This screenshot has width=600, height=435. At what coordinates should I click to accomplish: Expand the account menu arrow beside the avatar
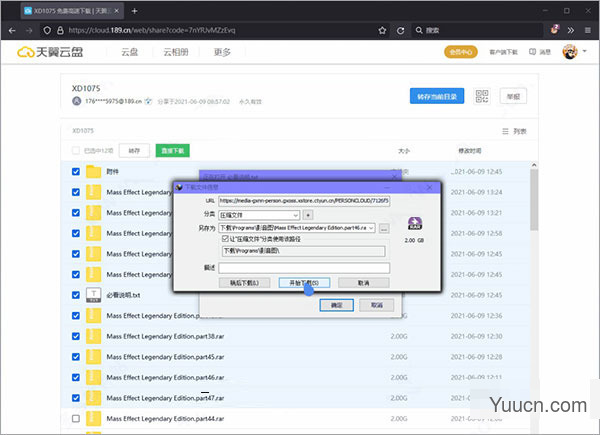(x=584, y=51)
